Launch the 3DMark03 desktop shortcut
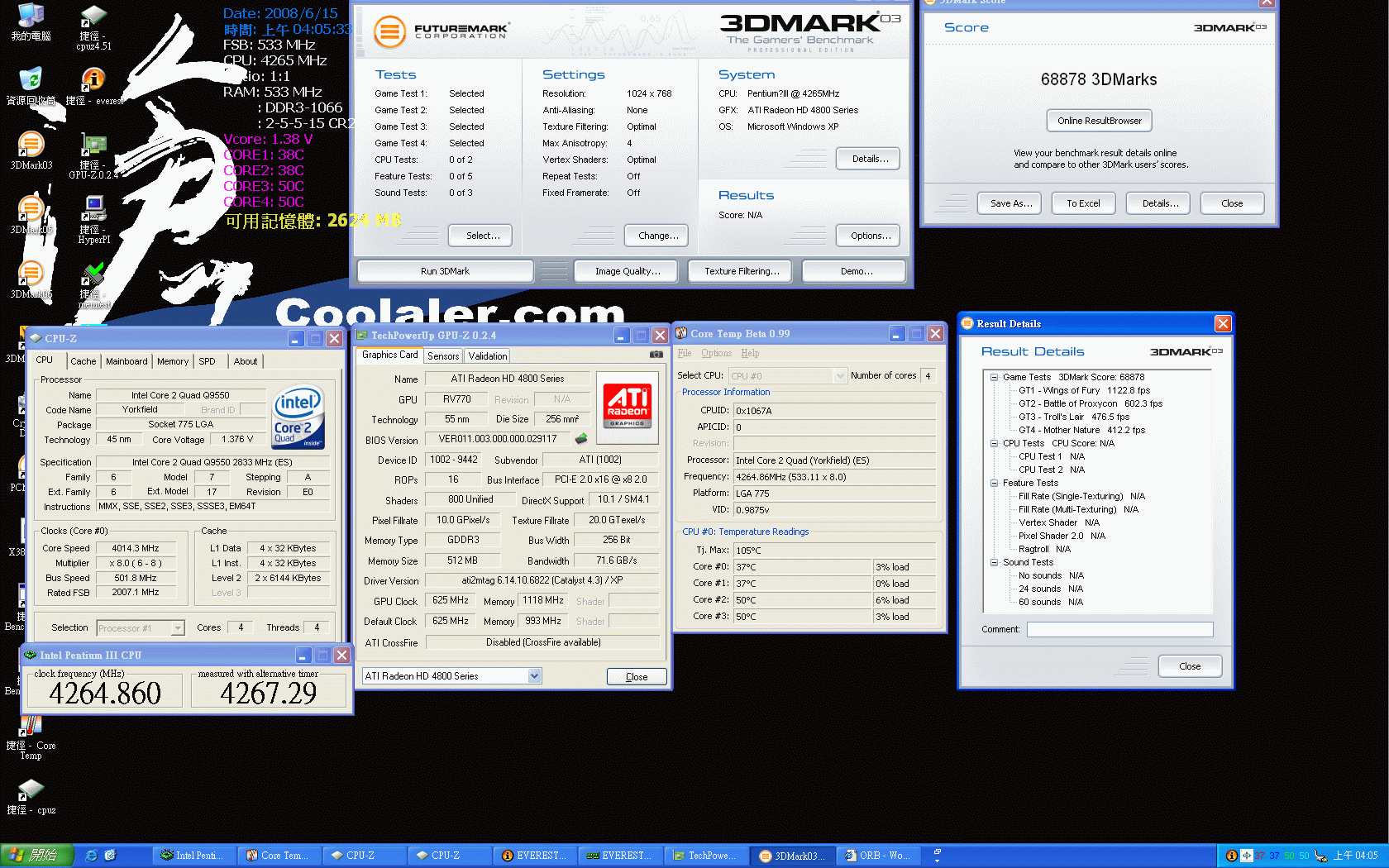This screenshot has width=1389, height=868. 31,150
